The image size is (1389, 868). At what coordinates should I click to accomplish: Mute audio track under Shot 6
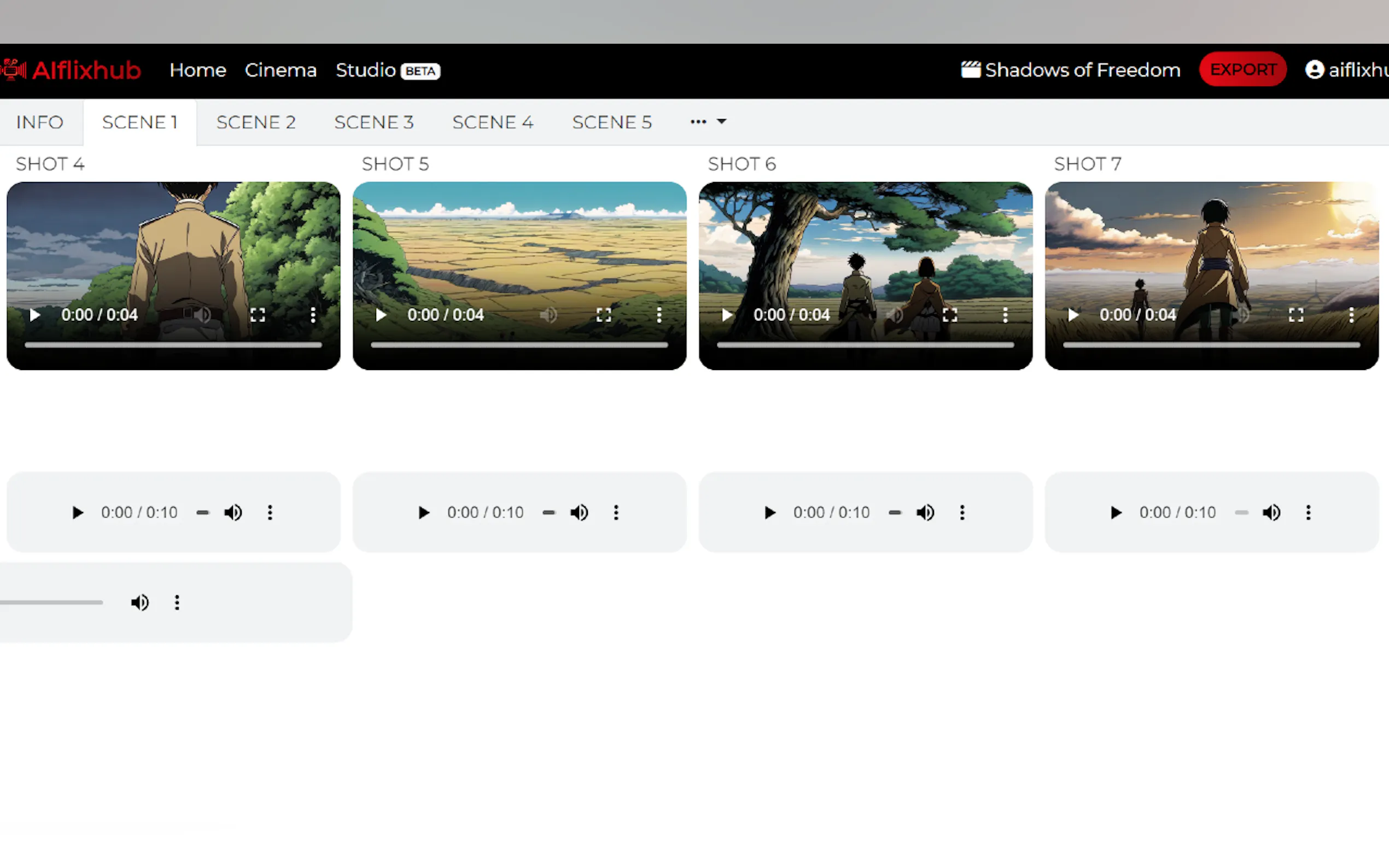pos(925,512)
